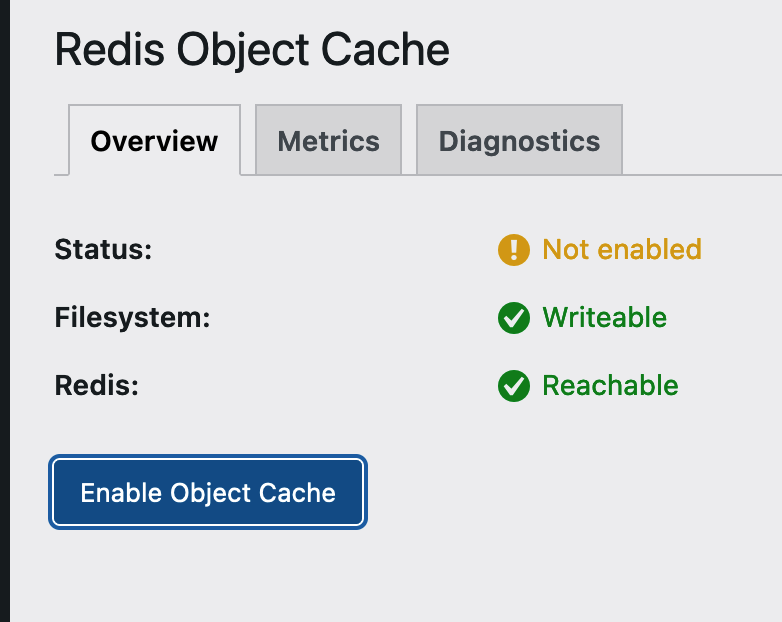Click blank space between Filesystem: and its checkmark
This screenshot has width=782, height=622.
[350, 318]
